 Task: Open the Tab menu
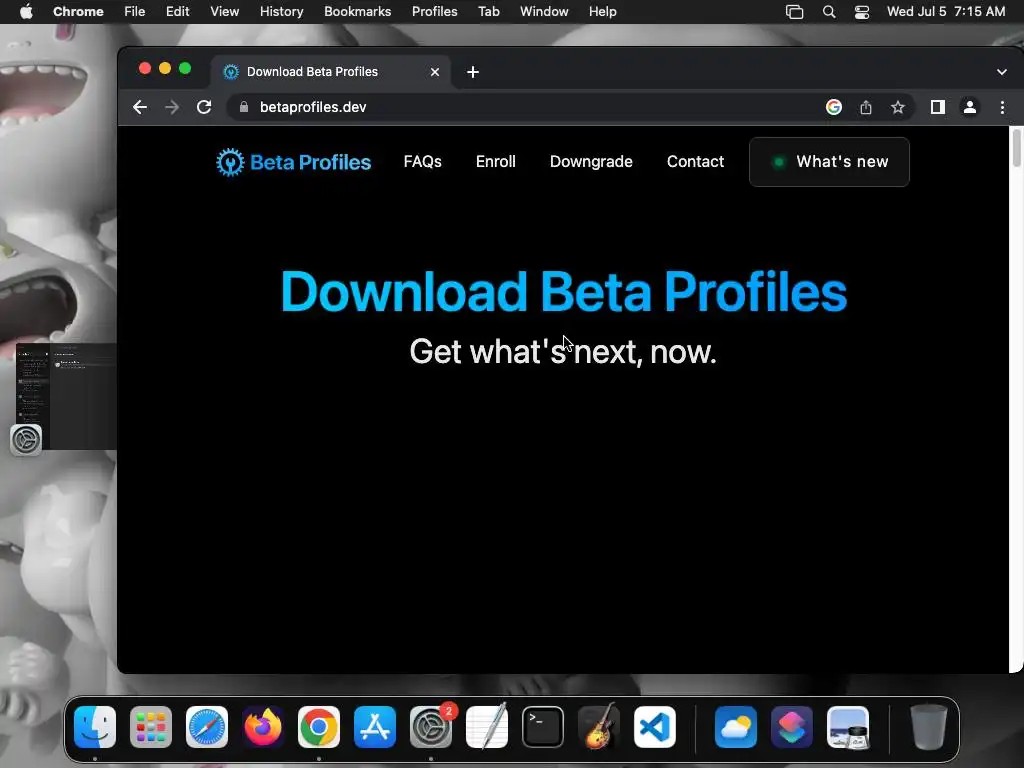[488, 12]
